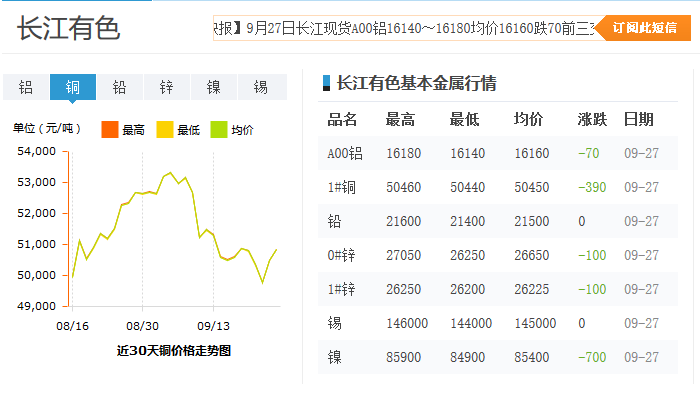
Task: Toggle the green 均价 legend swatch
Action: pyautogui.click(x=219, y=129)
